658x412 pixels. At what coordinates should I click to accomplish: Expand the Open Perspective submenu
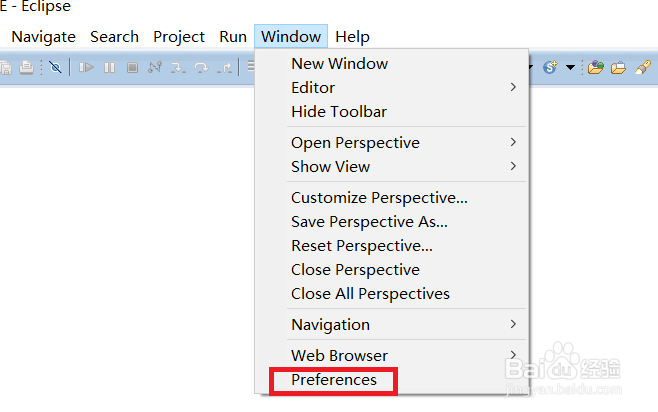pyautogui.click(x=390, y=143)
